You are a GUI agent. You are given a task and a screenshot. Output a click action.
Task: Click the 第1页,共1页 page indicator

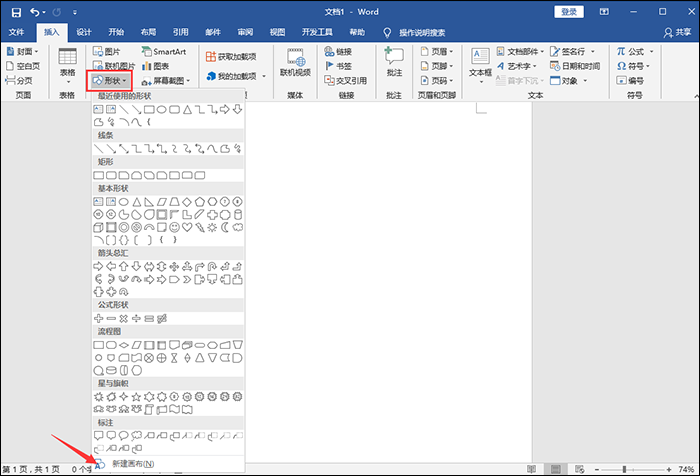click(31, 469)
